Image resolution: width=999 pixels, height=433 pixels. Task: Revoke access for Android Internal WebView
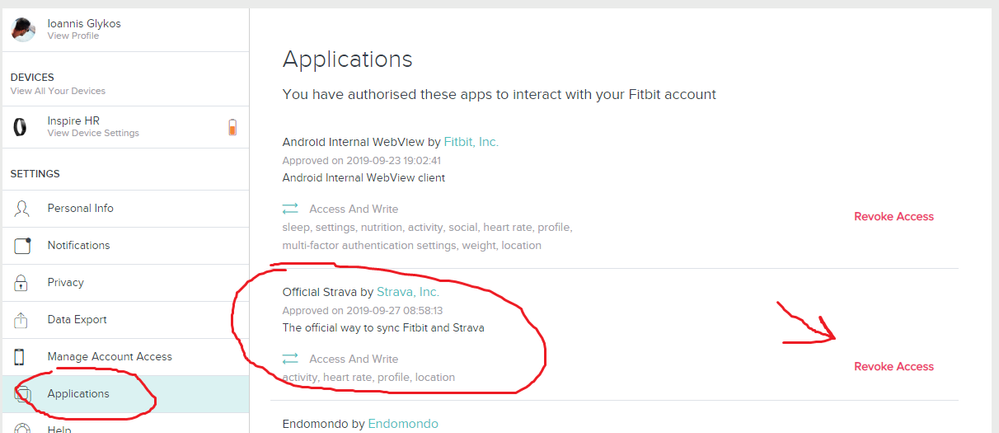[893, 217]
